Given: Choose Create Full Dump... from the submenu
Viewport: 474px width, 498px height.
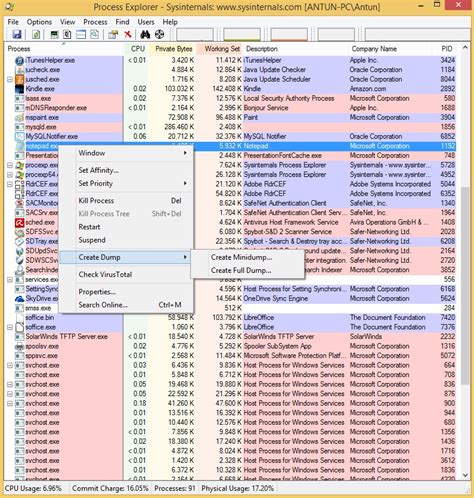Looking at the screenshot, I should (248, 270).
